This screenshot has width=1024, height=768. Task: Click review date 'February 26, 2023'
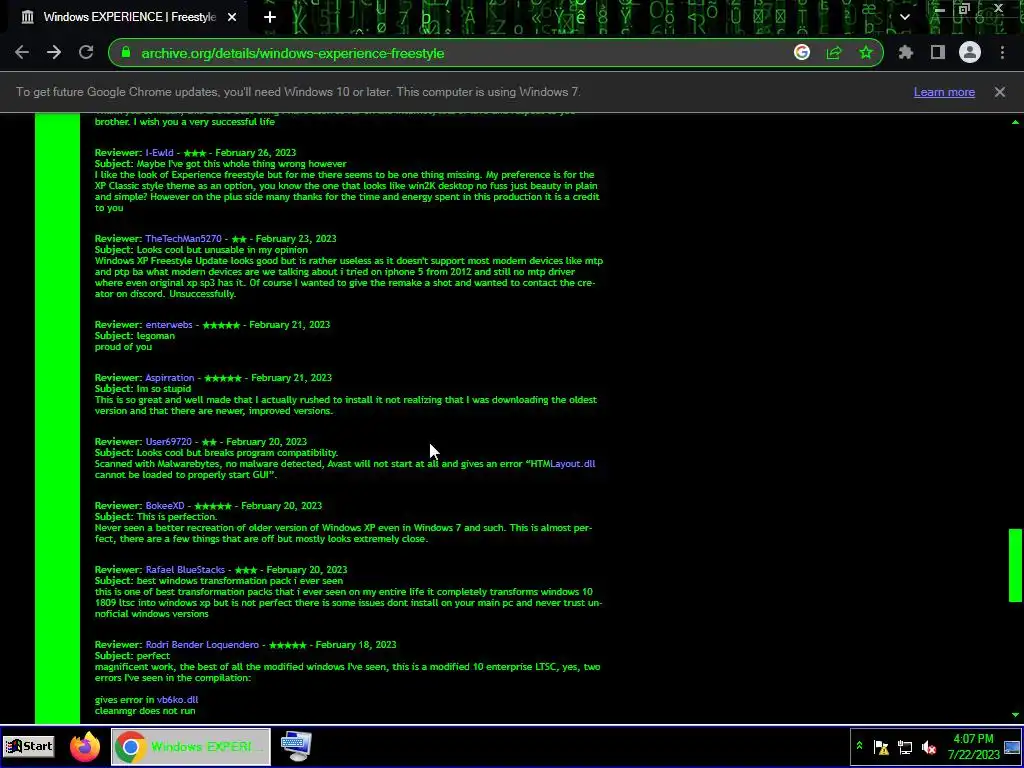coord(255,153)
